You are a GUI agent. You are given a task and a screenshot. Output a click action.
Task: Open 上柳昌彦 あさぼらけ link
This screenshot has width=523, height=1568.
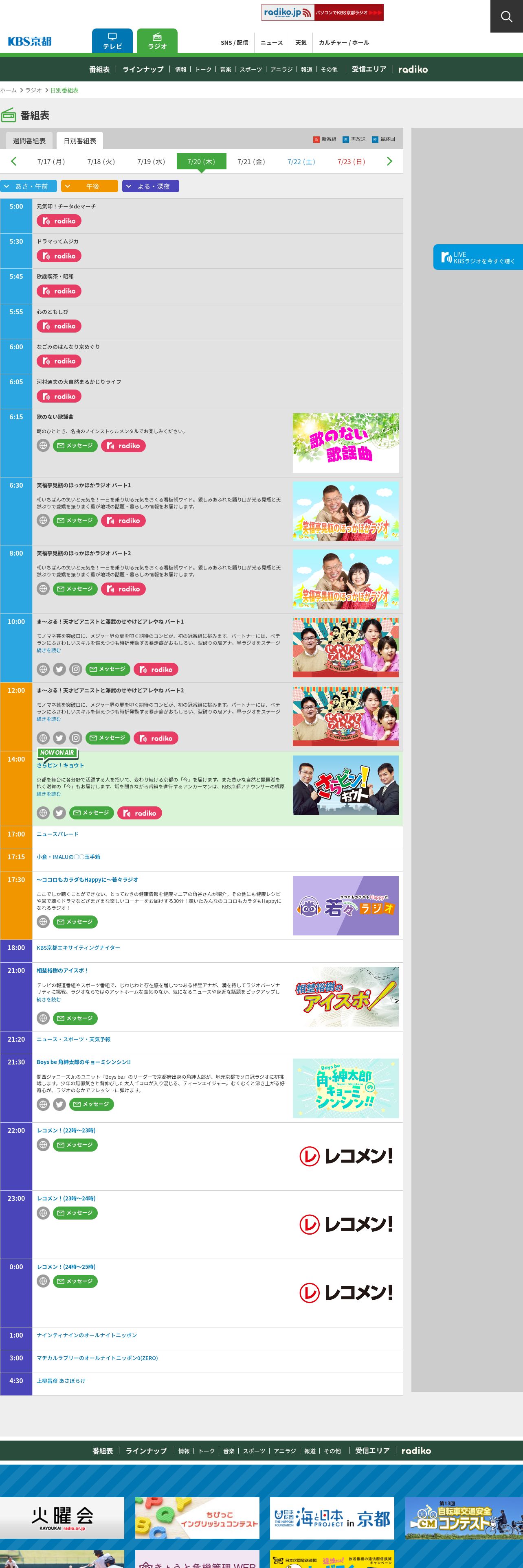pos(61,1381)
